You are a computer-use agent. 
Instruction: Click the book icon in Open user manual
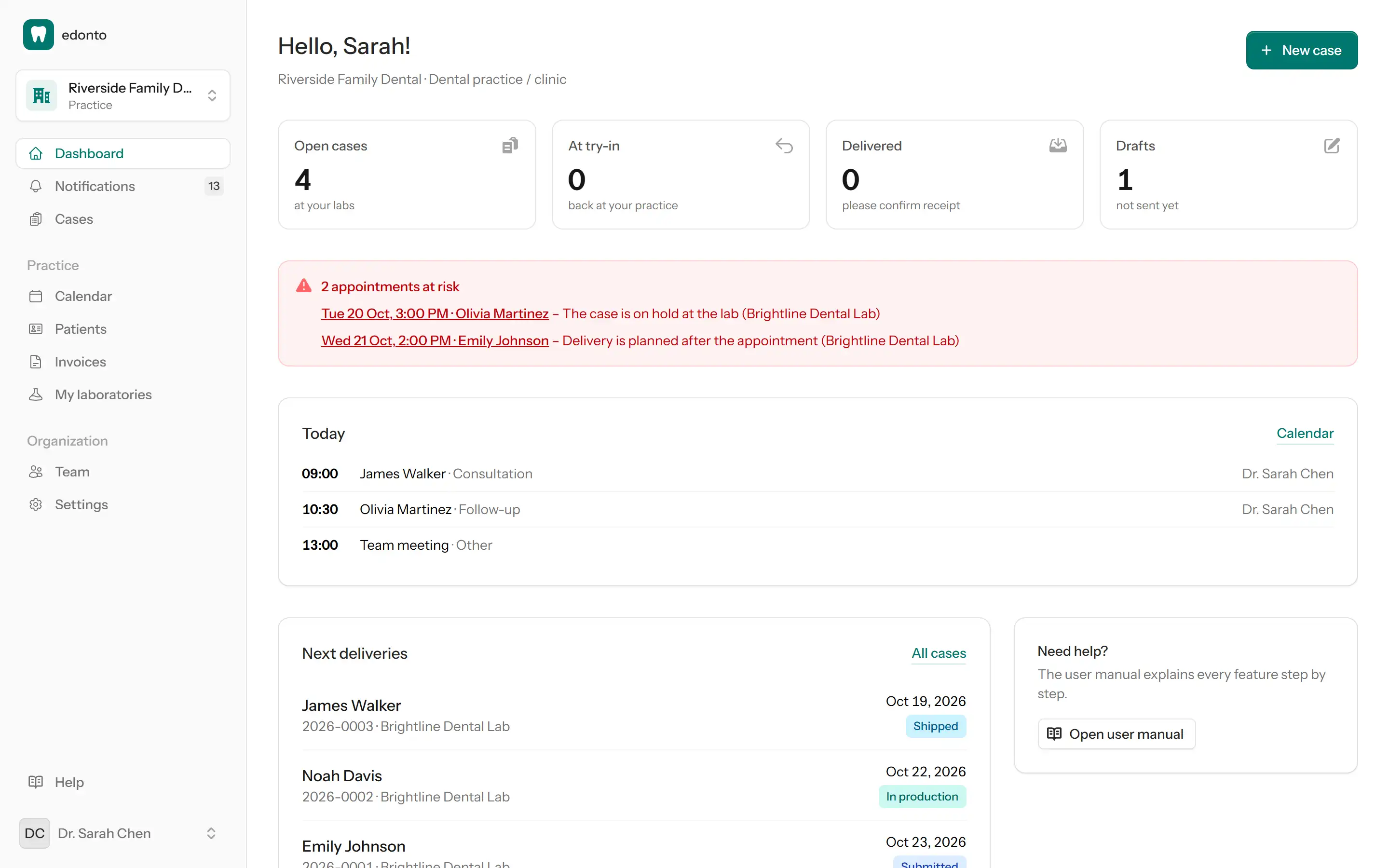point(1054,733)
